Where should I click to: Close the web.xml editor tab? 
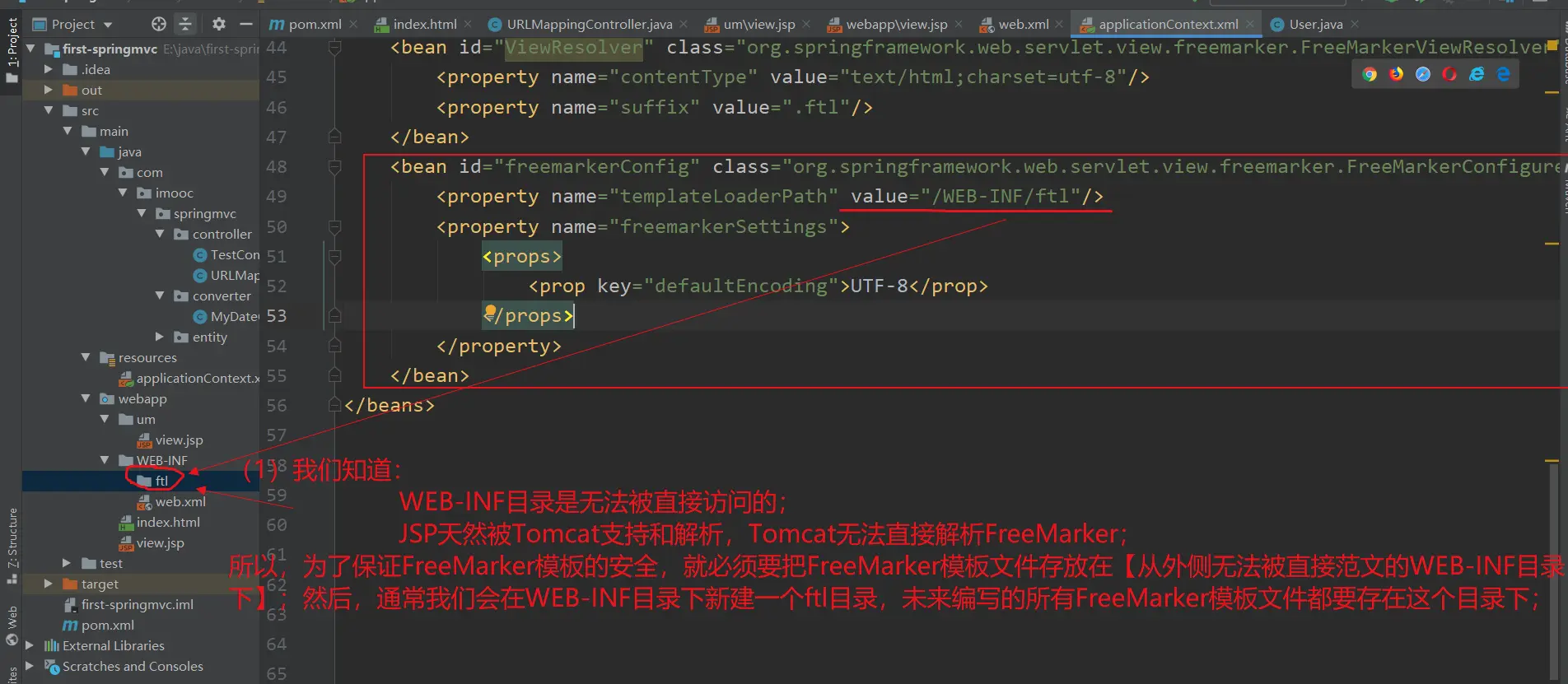(1059, 24)
